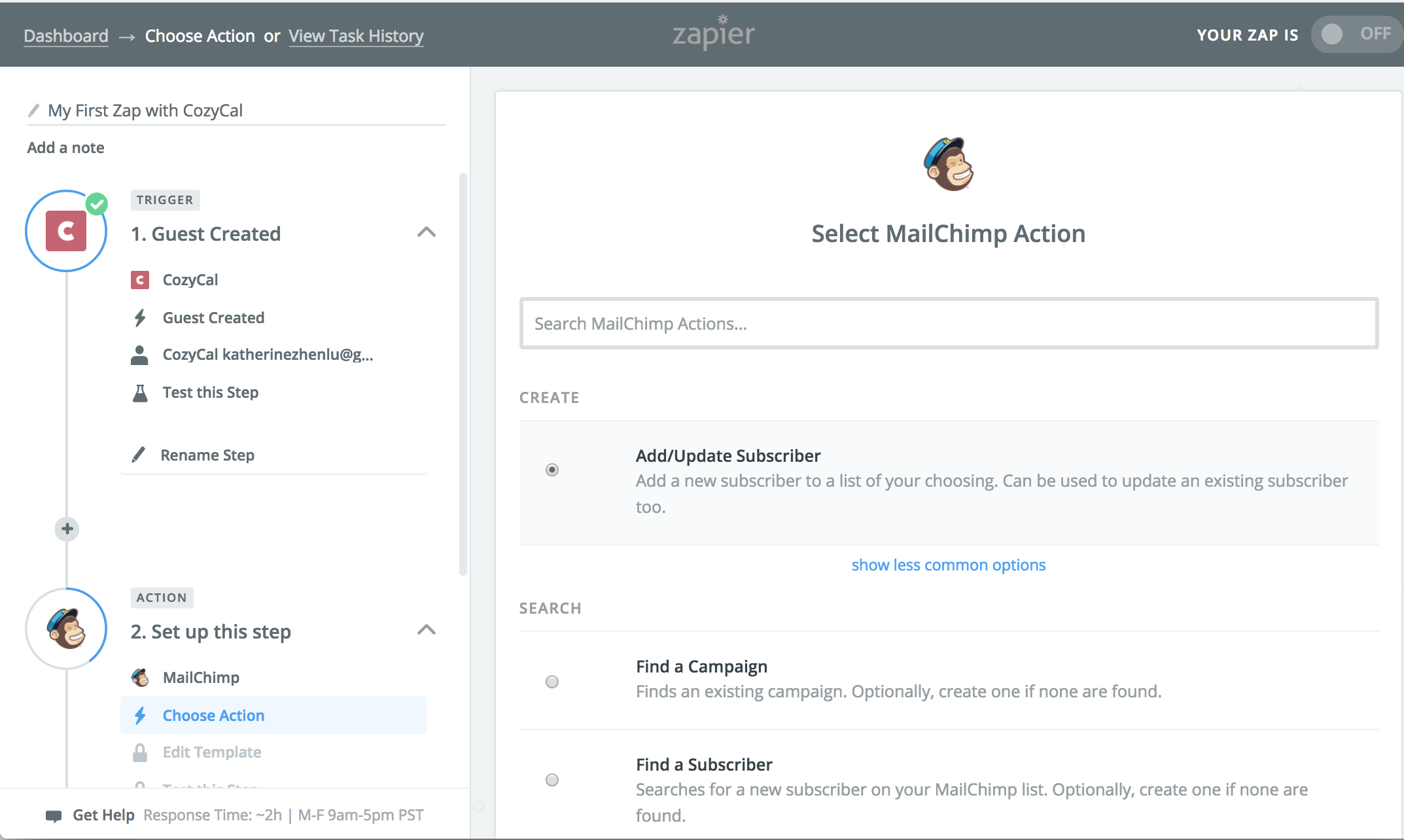The width and height of the screenshot is (1404, 840).
Task: Click the flask Test this Step icon
Action: 140,393
